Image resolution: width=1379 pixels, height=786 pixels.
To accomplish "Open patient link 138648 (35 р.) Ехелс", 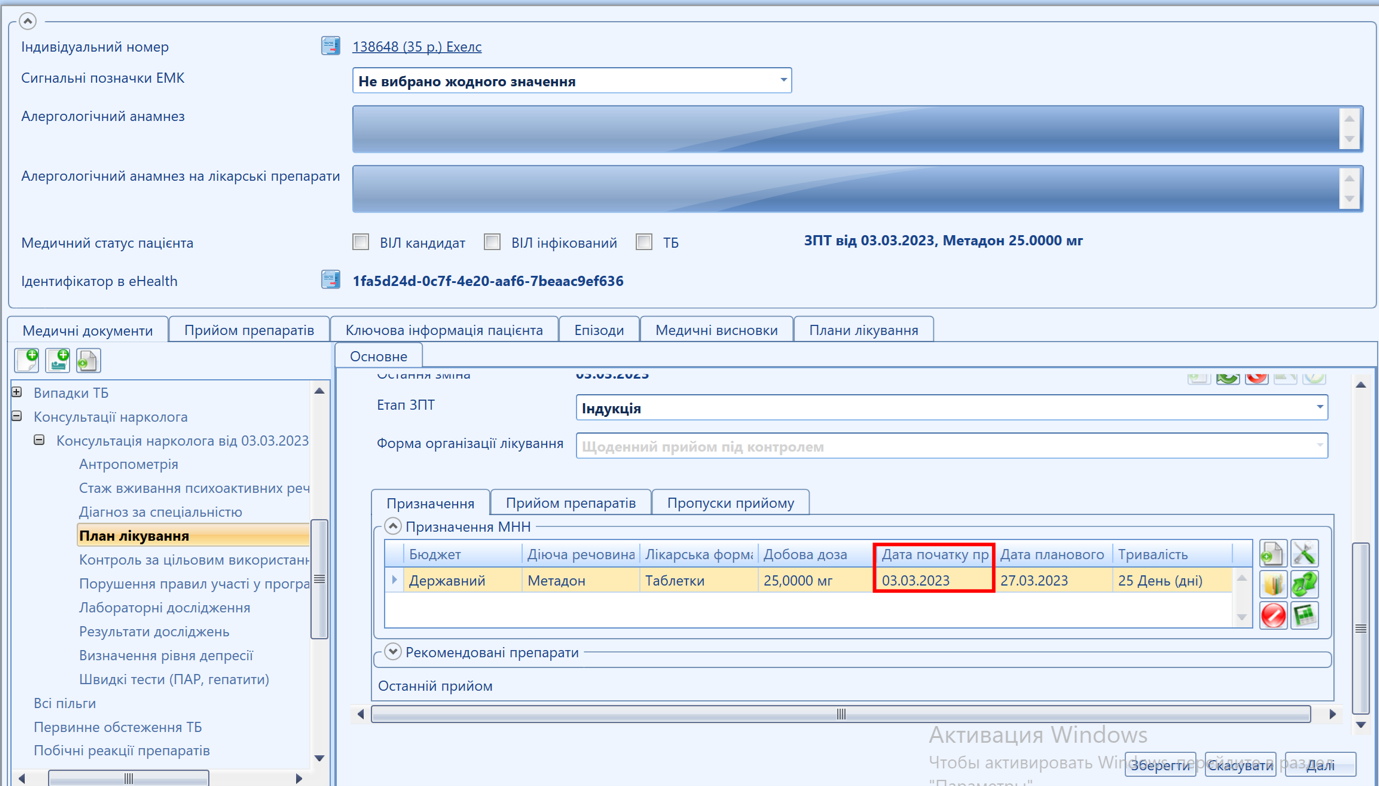I will tap(417, 46).
